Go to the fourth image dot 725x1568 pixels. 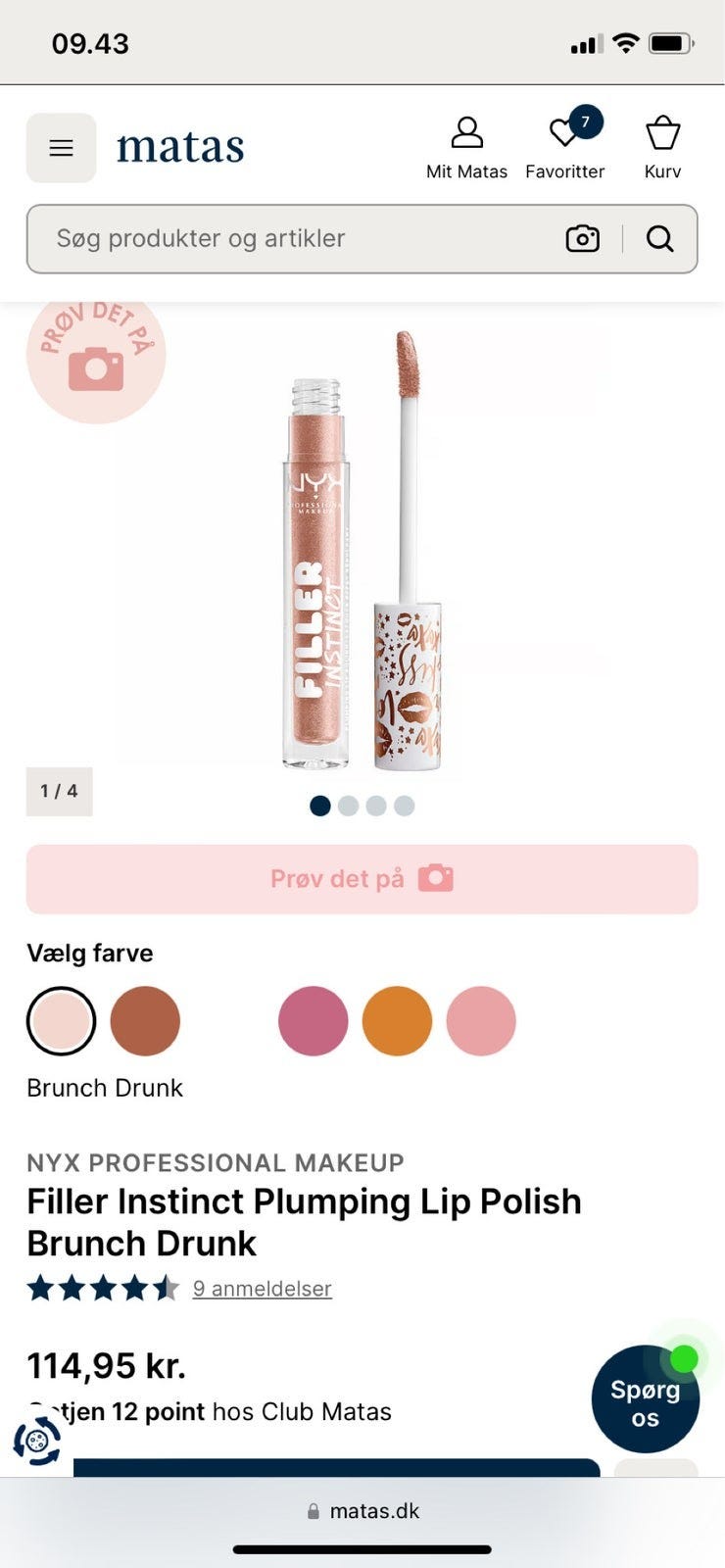(x=405, y=806)
